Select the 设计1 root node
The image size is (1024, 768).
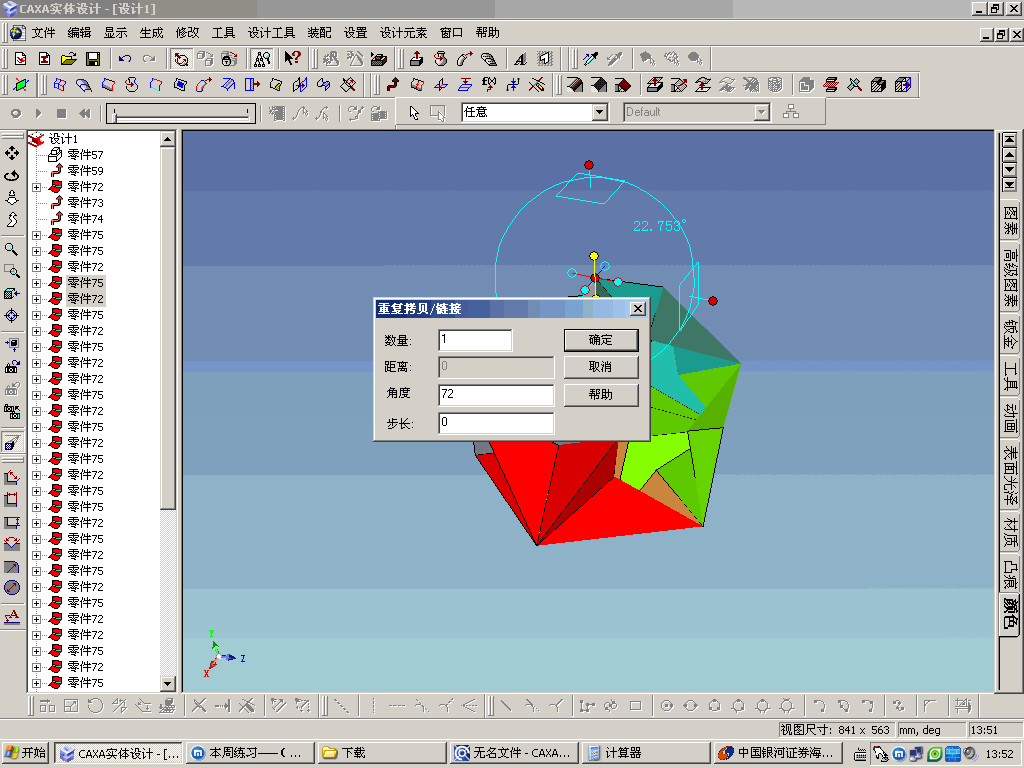[x=63, y=138]
